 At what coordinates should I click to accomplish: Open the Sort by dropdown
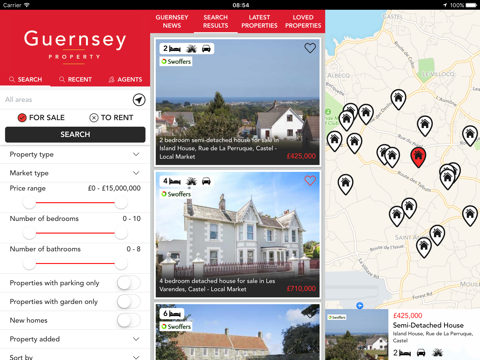click(75, 356)
